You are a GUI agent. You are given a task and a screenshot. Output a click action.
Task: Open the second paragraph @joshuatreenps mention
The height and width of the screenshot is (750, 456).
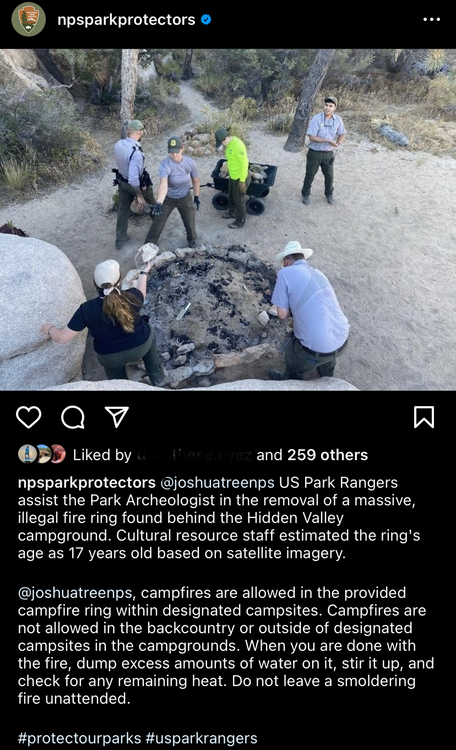(x=75, y=593)
